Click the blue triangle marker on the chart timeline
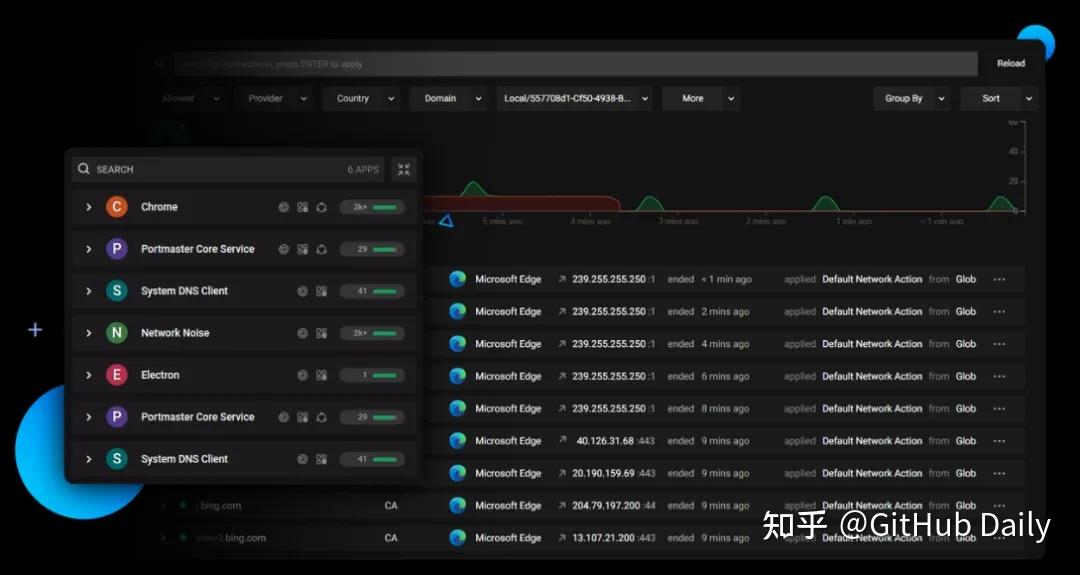 click(x=446, y=221)
